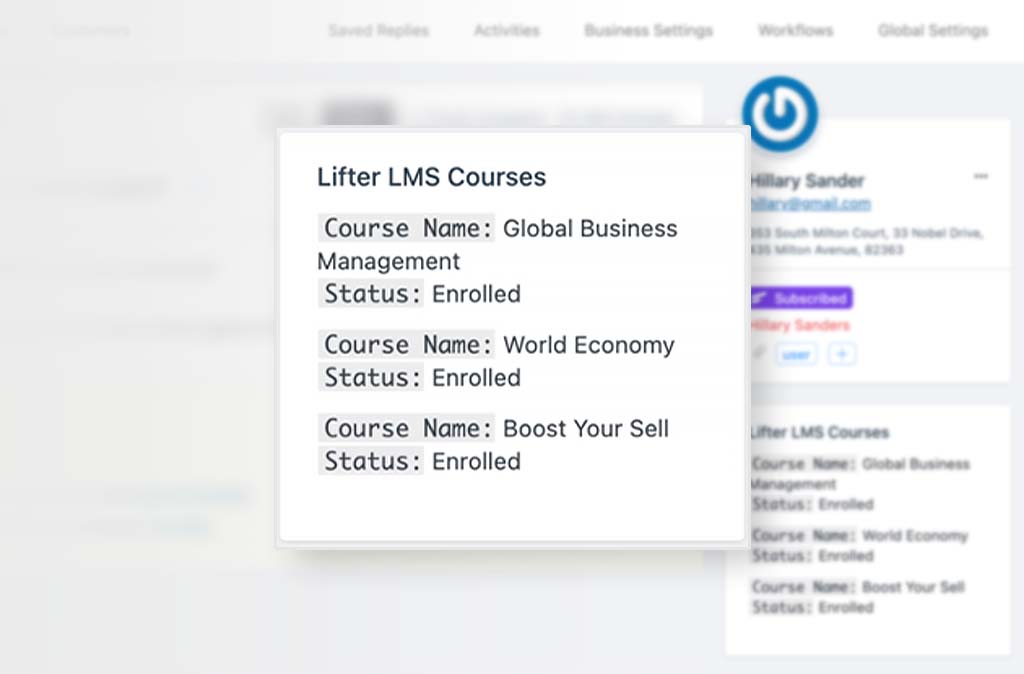The width and height of the screenshot is (1024, 674).
Task: Open the Workflows tab
Action: pyautogui.click(x=795, y=30)
